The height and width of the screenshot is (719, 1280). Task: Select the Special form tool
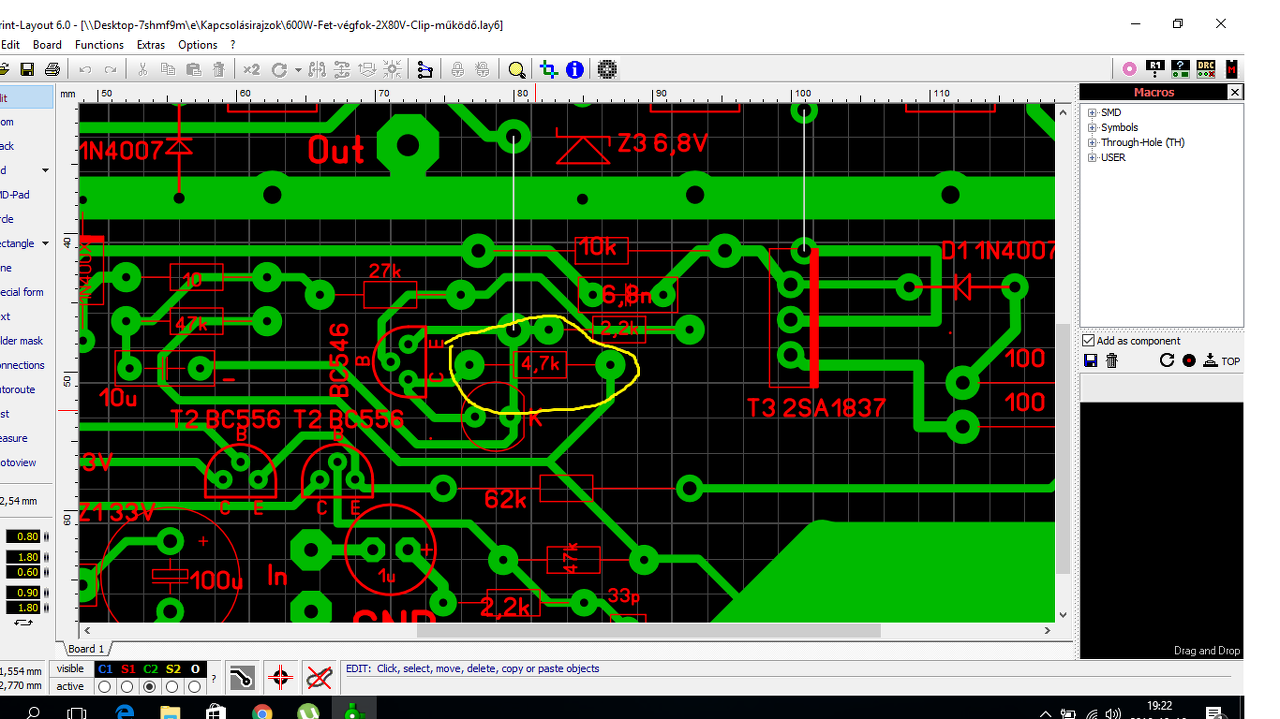pos(26,292)
